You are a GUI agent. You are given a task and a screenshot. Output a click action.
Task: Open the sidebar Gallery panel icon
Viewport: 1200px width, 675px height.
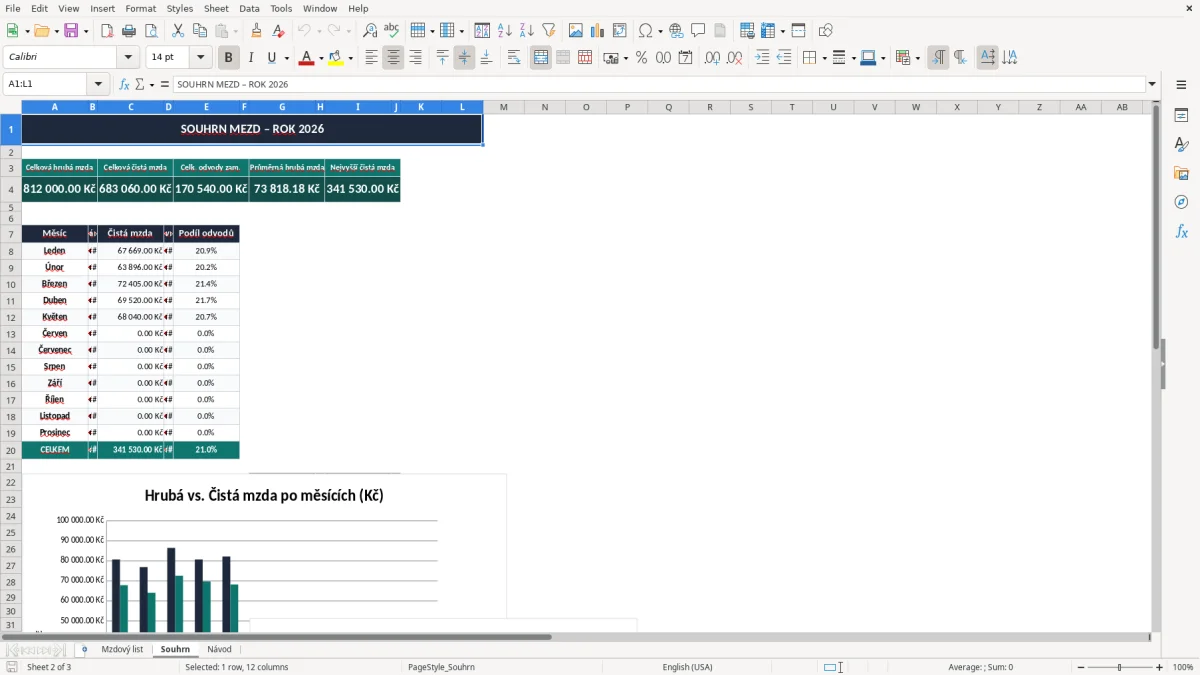click(1181, 173)
